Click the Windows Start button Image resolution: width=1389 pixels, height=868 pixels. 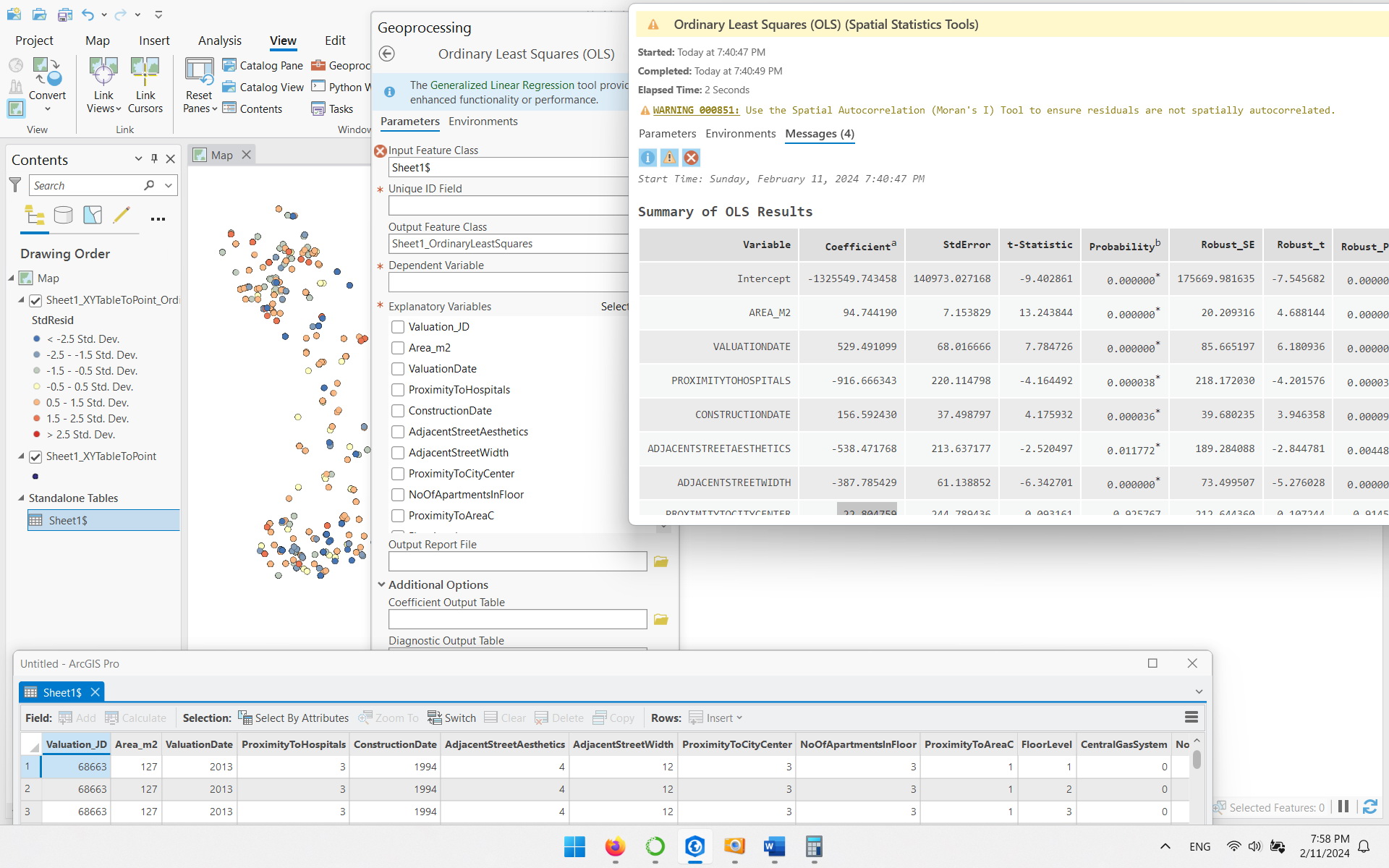(x=575, y=846)
